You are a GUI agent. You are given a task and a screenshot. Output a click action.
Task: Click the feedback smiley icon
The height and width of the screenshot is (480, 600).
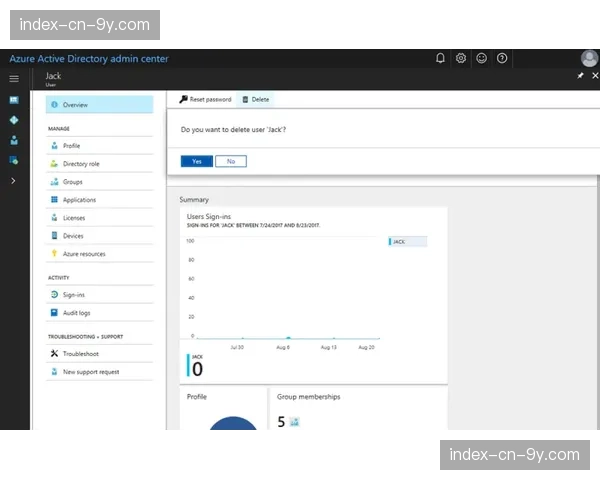pyautogui.click(x=481, y=58)
